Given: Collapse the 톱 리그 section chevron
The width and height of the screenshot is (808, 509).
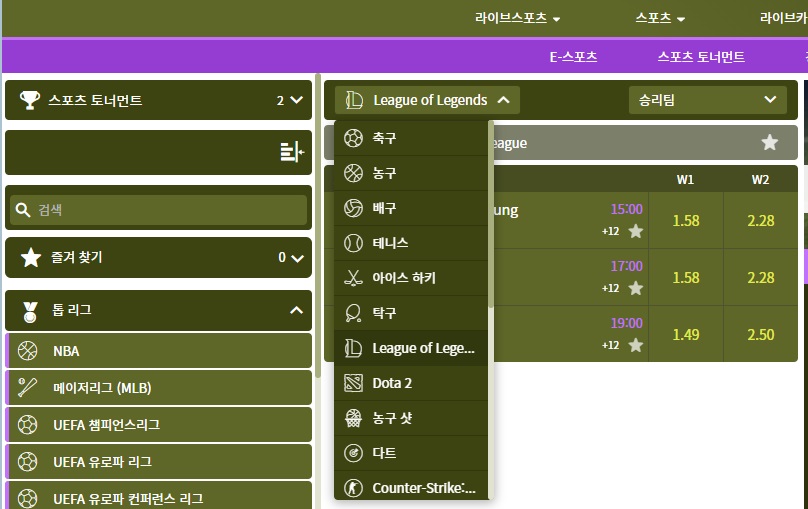Looking at the screenshot, I should 296,310.
